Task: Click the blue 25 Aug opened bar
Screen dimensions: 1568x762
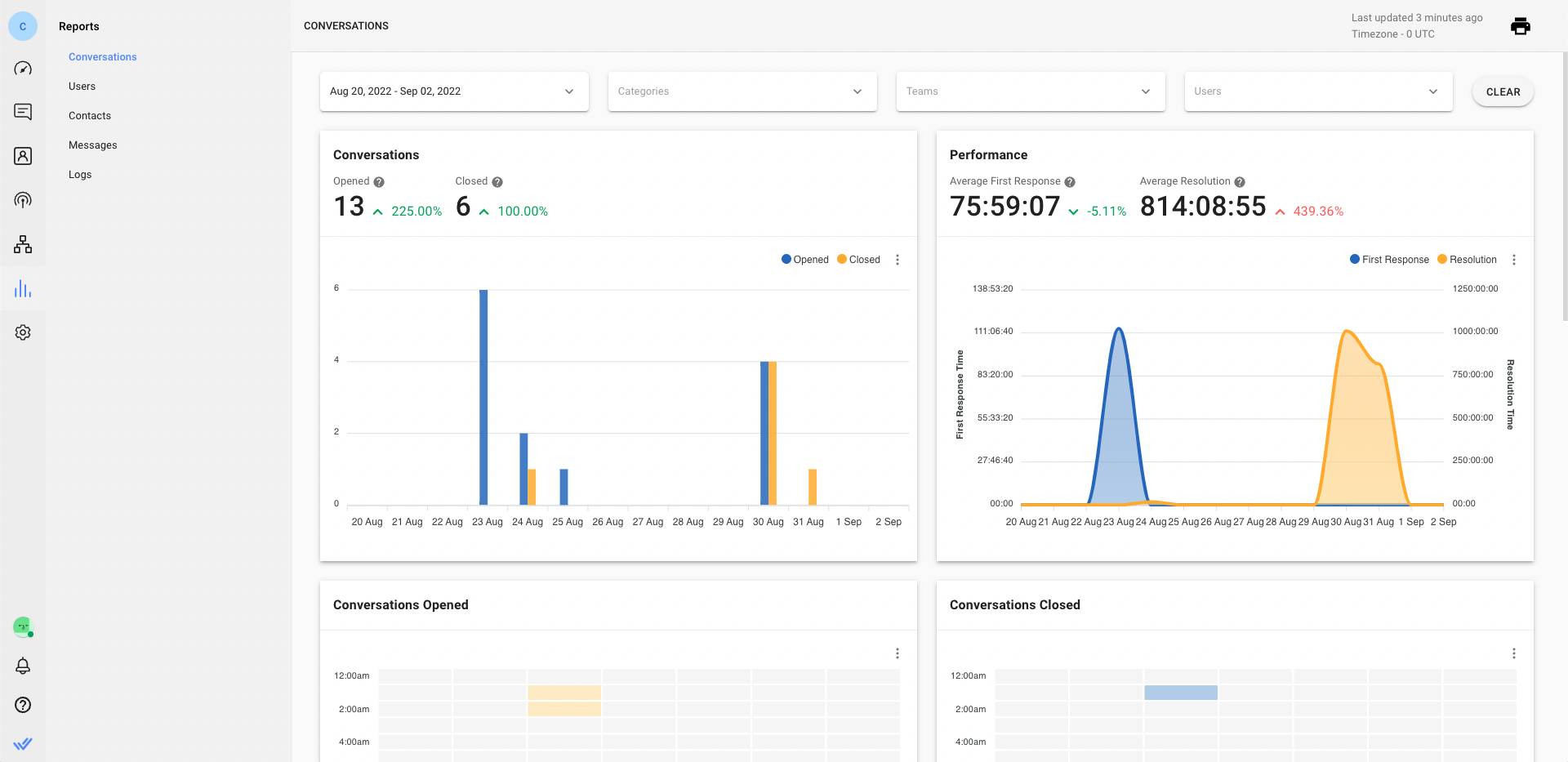Action: 563,487
